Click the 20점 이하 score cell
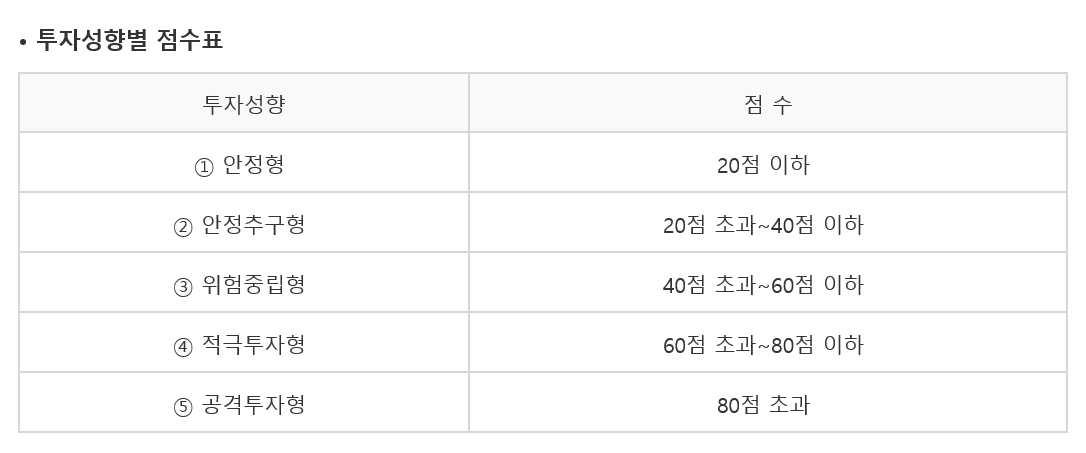The width and height of the screenshot is (1086, 453). click(768, 162)
